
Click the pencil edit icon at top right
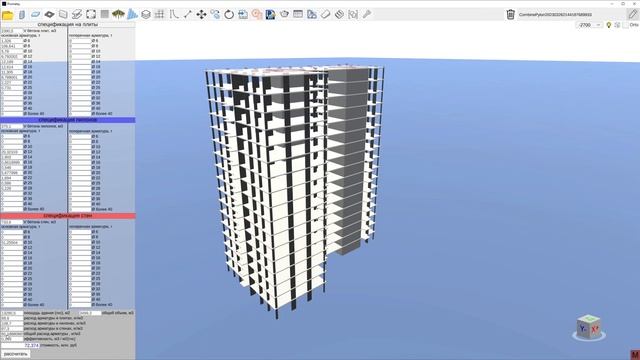coord(632,15)
